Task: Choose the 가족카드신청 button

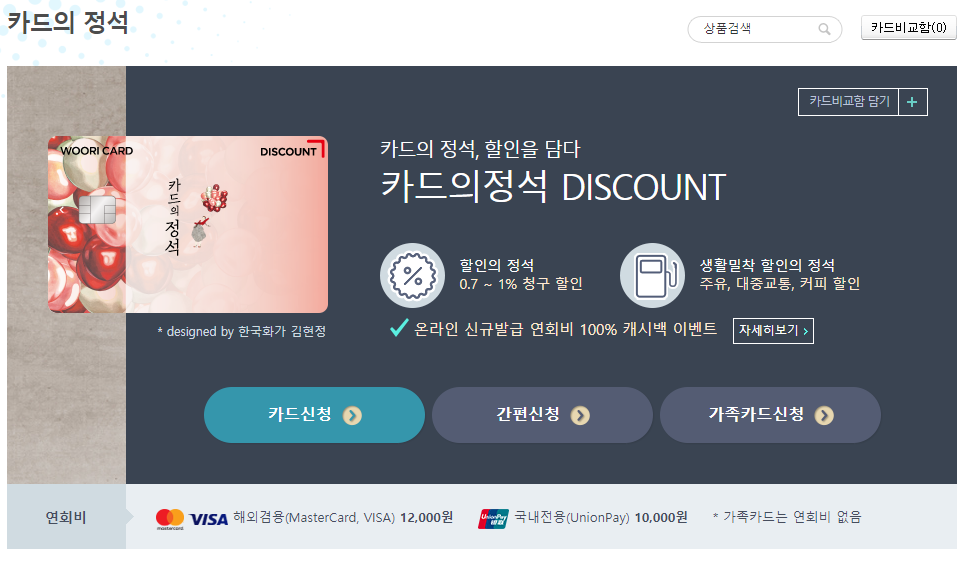Action: point(770,415)
